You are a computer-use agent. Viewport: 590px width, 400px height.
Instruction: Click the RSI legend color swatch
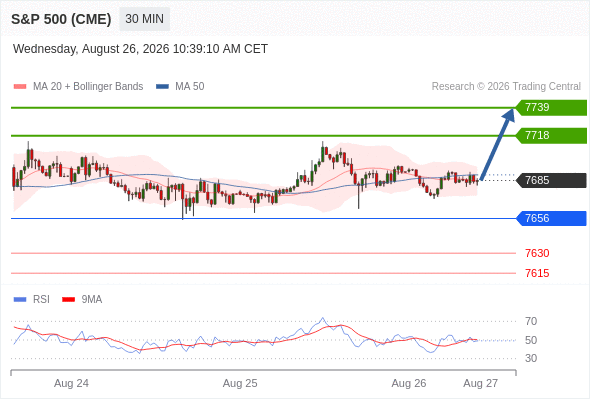pos(20,300)
